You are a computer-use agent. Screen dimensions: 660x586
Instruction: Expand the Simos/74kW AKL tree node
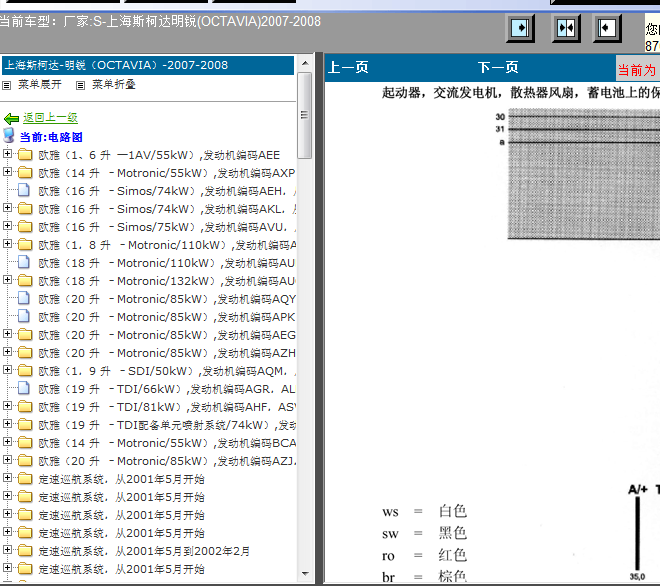coord(7,207)
